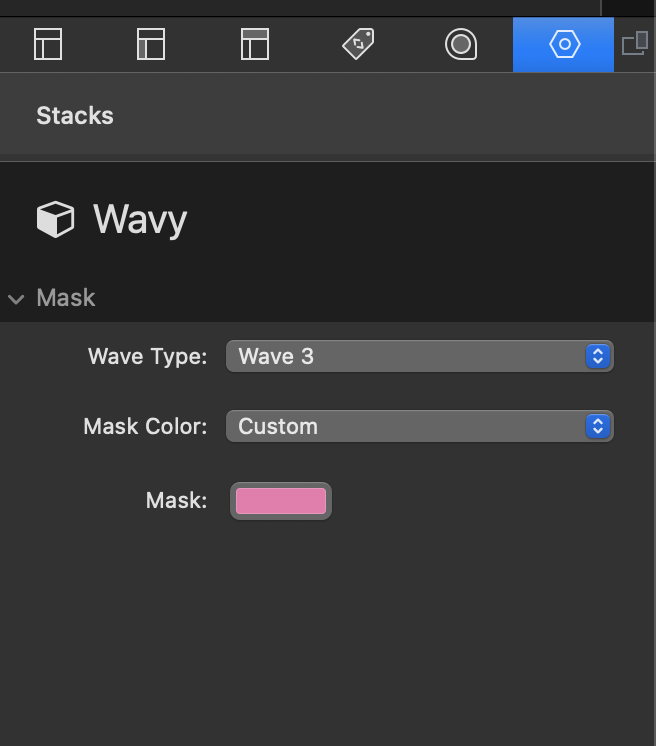Click the Wave Type blue stepper arrows
Screen dimensions: 656x746
[x=598, y=356]
